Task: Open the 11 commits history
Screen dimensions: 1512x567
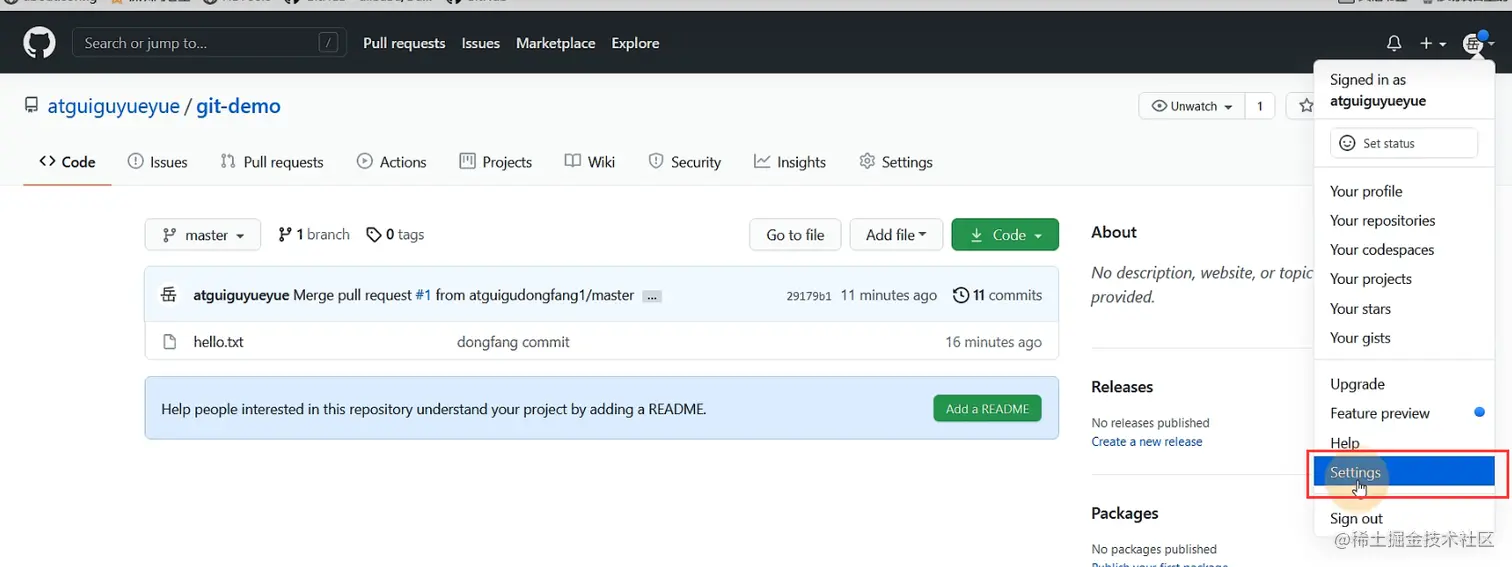Action: (x=997, y=295)
